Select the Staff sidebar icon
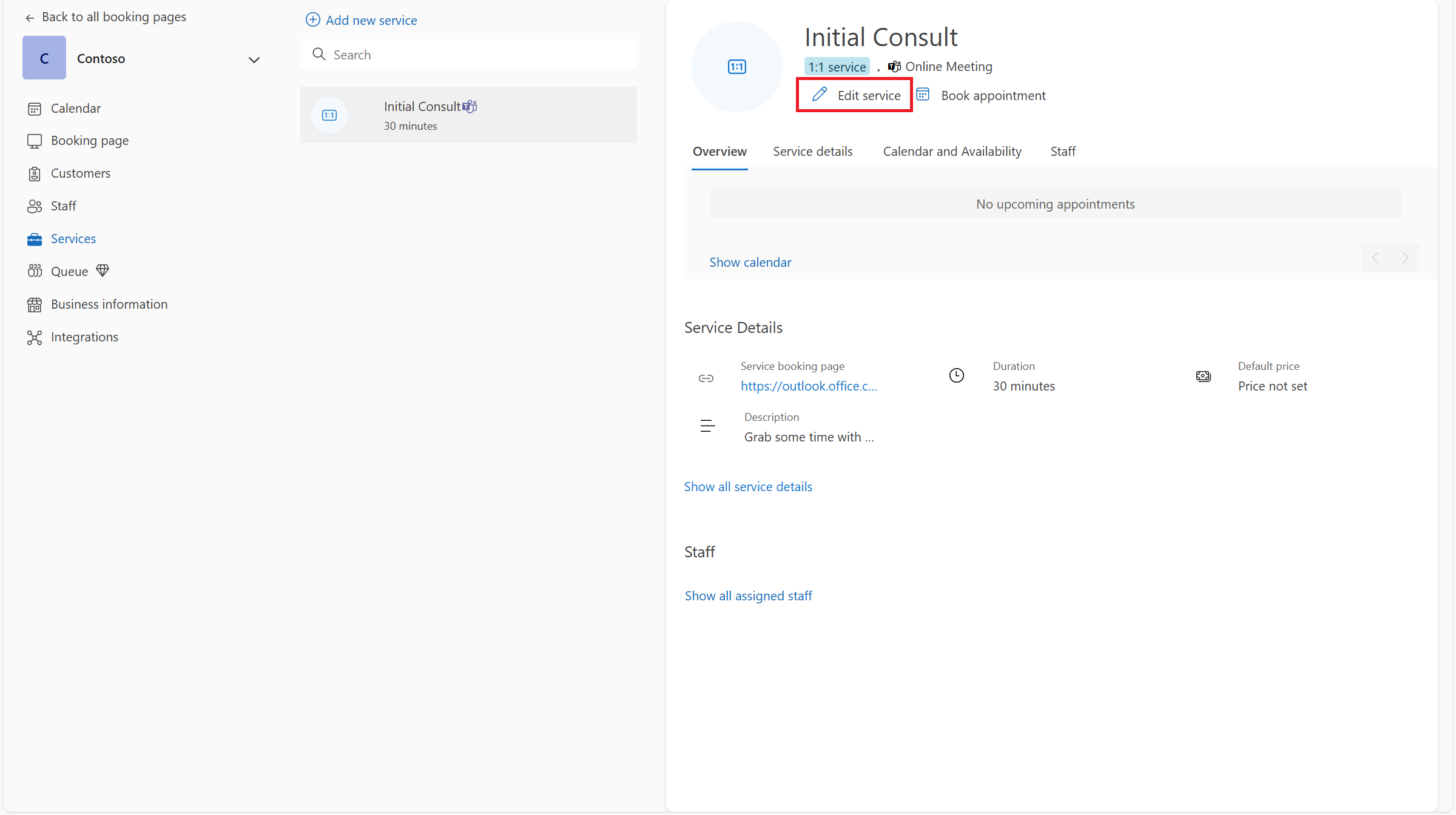Screen dimensions: 1456x815 coord(35,206)
